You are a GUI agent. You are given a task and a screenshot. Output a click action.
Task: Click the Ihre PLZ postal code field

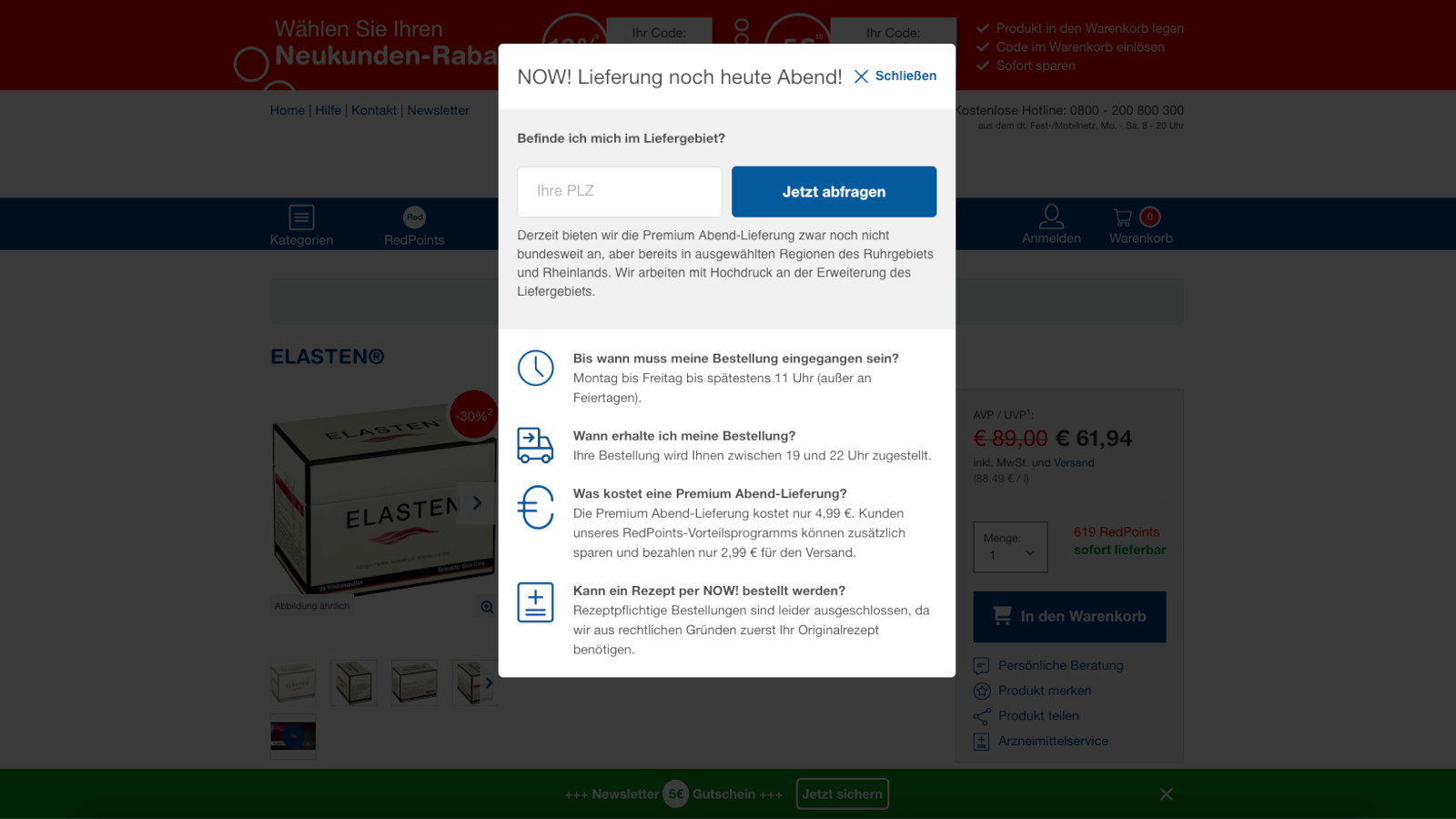pos(619,191)
